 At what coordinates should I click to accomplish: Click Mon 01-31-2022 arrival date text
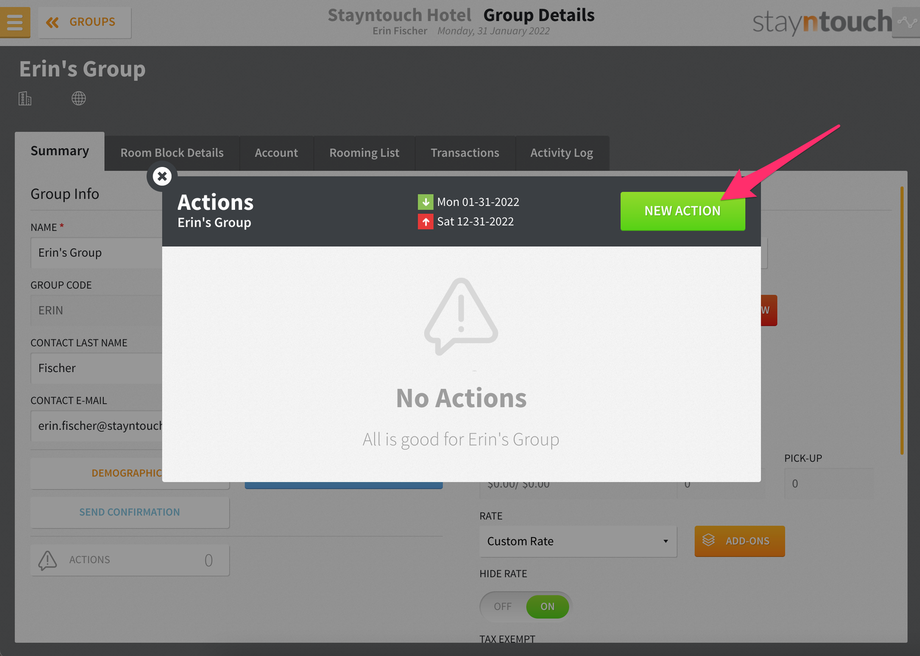click(478, 202)
